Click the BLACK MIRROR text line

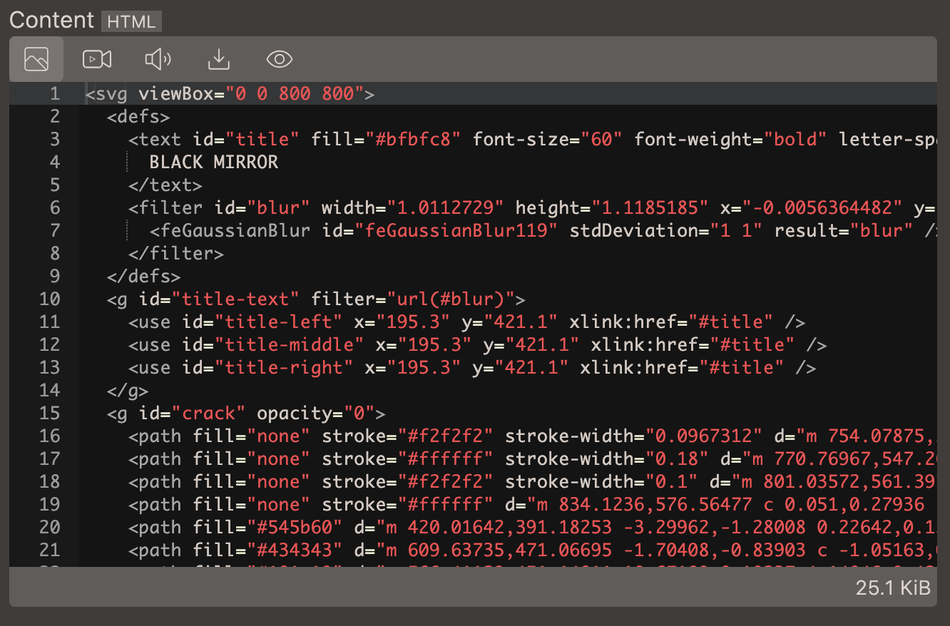pos(214,162)
